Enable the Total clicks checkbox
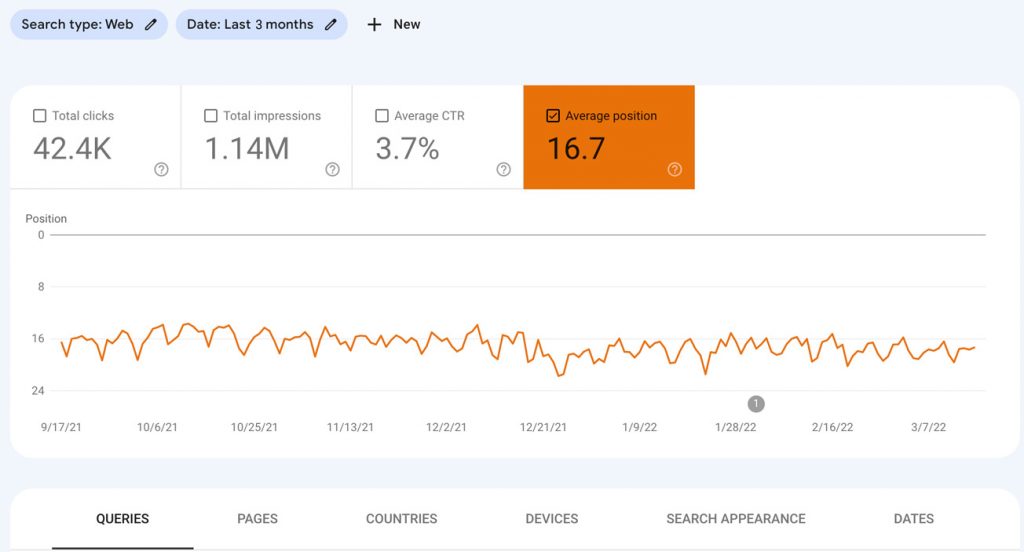The width and height of the screenshot is (1024, 552). coord(40,116)
